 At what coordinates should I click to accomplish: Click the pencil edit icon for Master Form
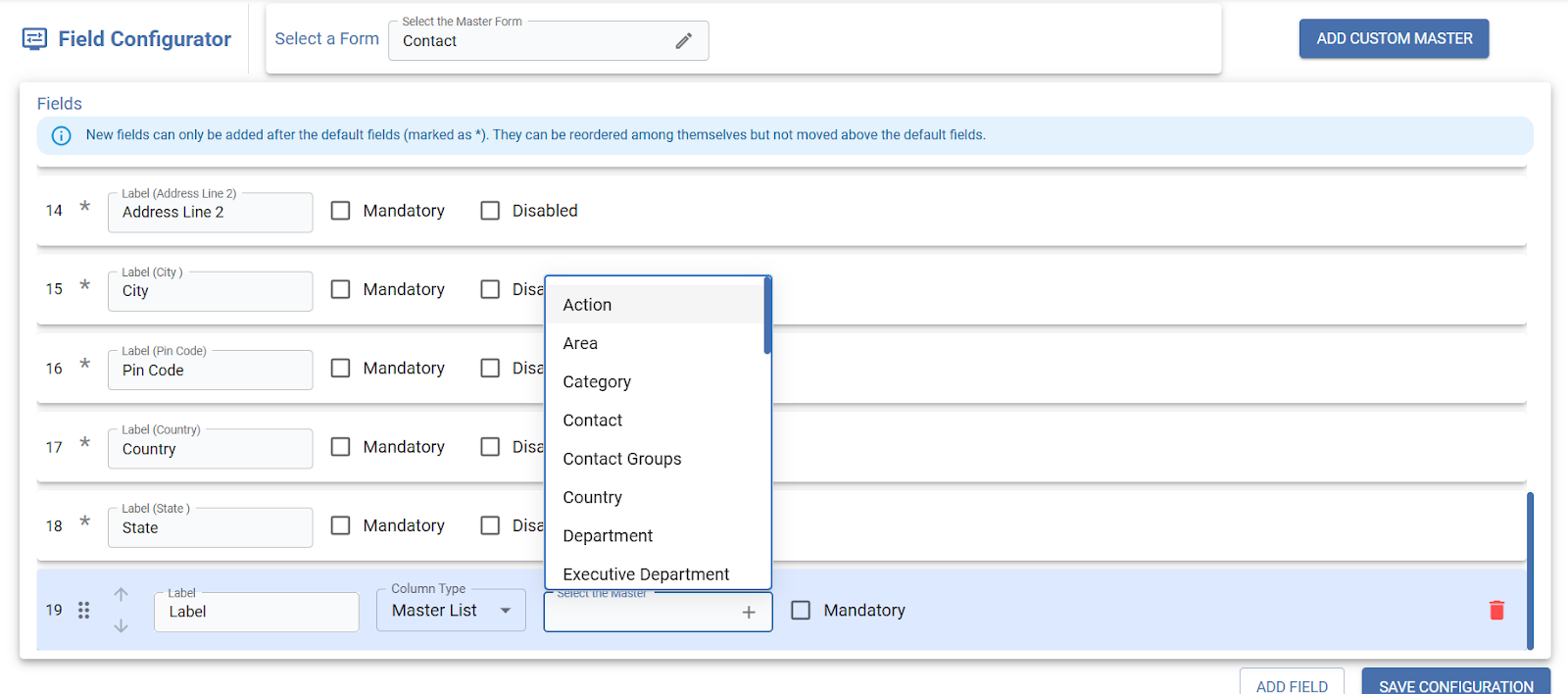click(x=683, y=41)
